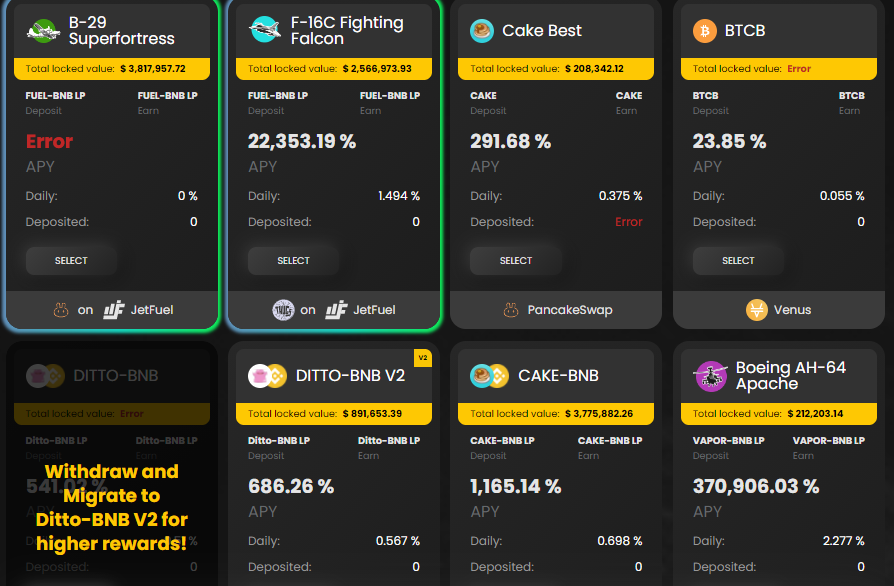
Task: Click the V2 badge on the DITTO-BNB V2 card
Action: click(422, 358)
